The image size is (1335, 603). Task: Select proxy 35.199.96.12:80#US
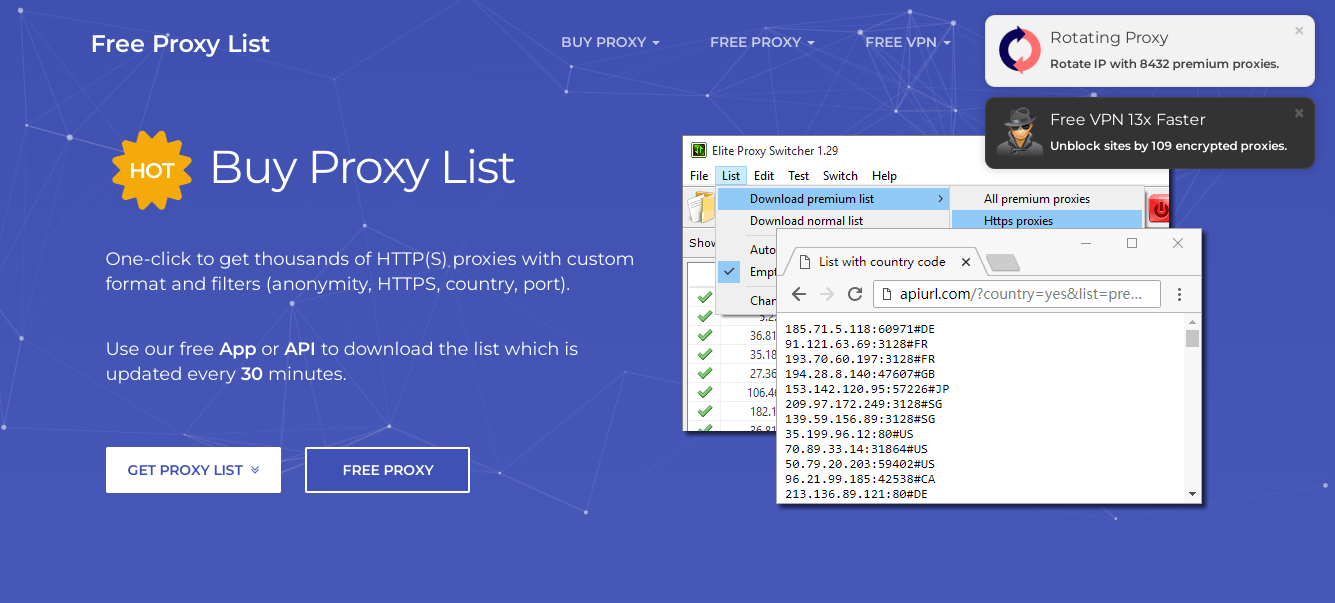(x=849, y=434)
